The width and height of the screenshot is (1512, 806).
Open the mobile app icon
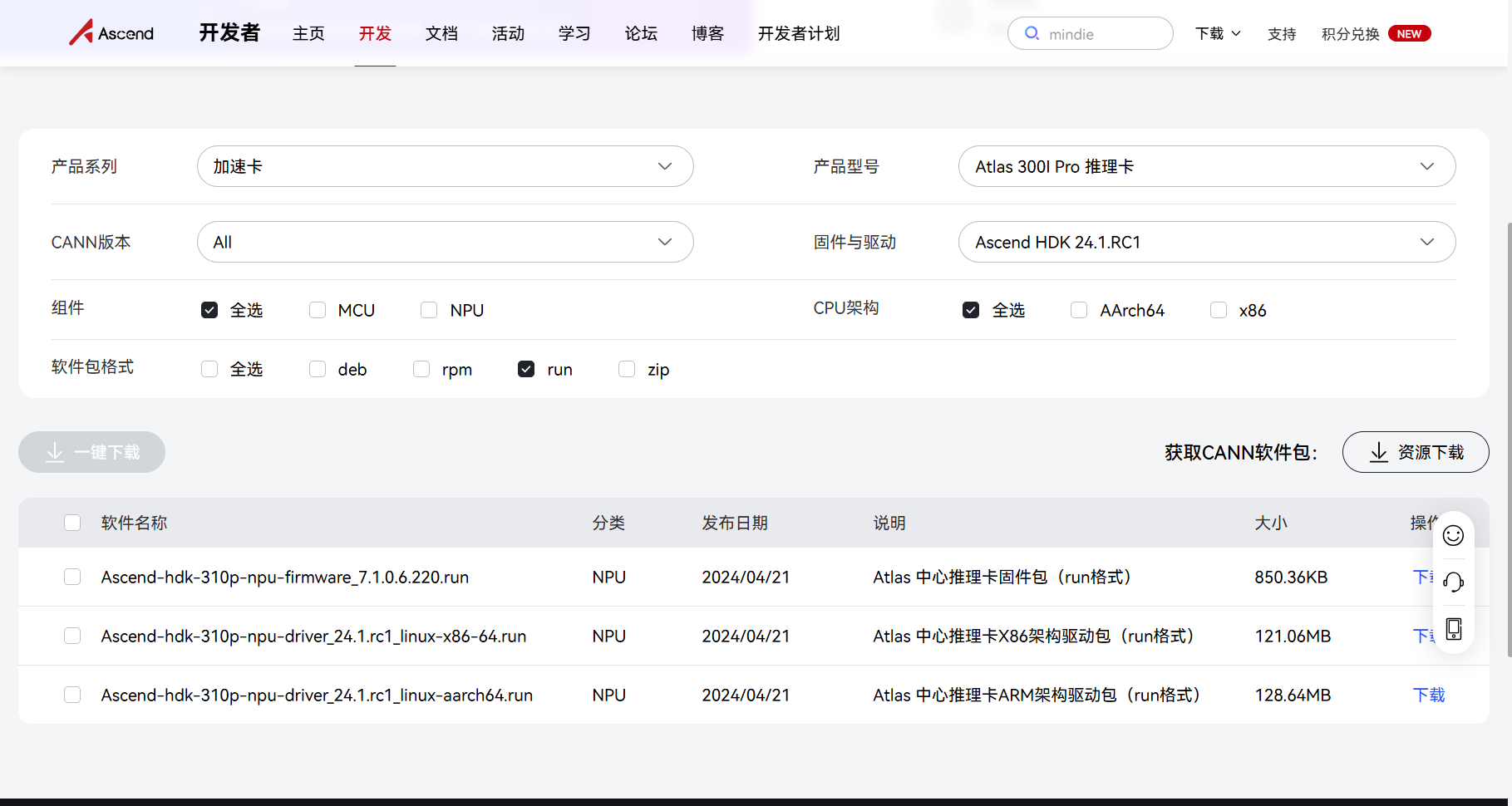tap(1453, 629)
